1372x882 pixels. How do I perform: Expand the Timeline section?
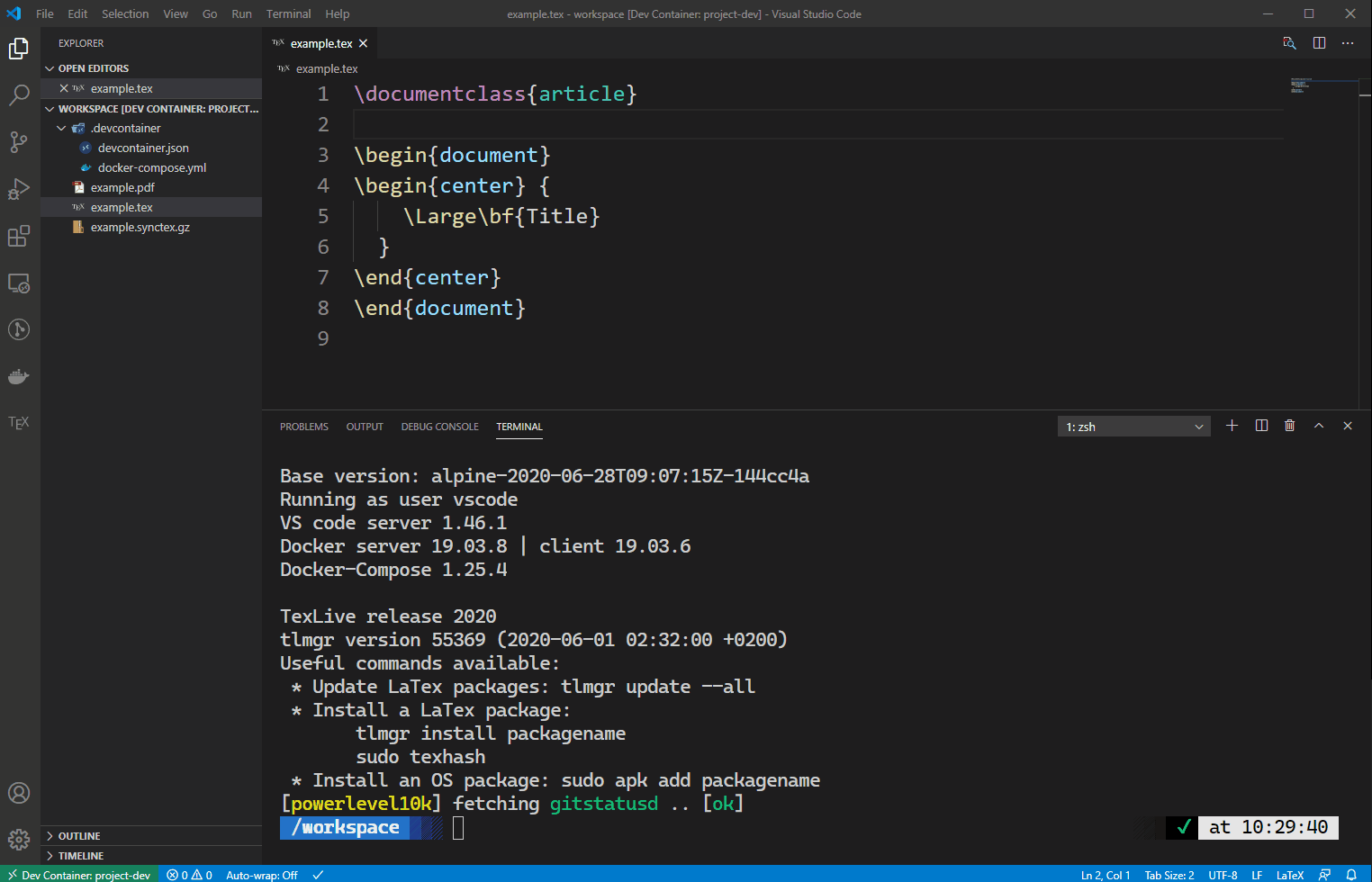151,856
